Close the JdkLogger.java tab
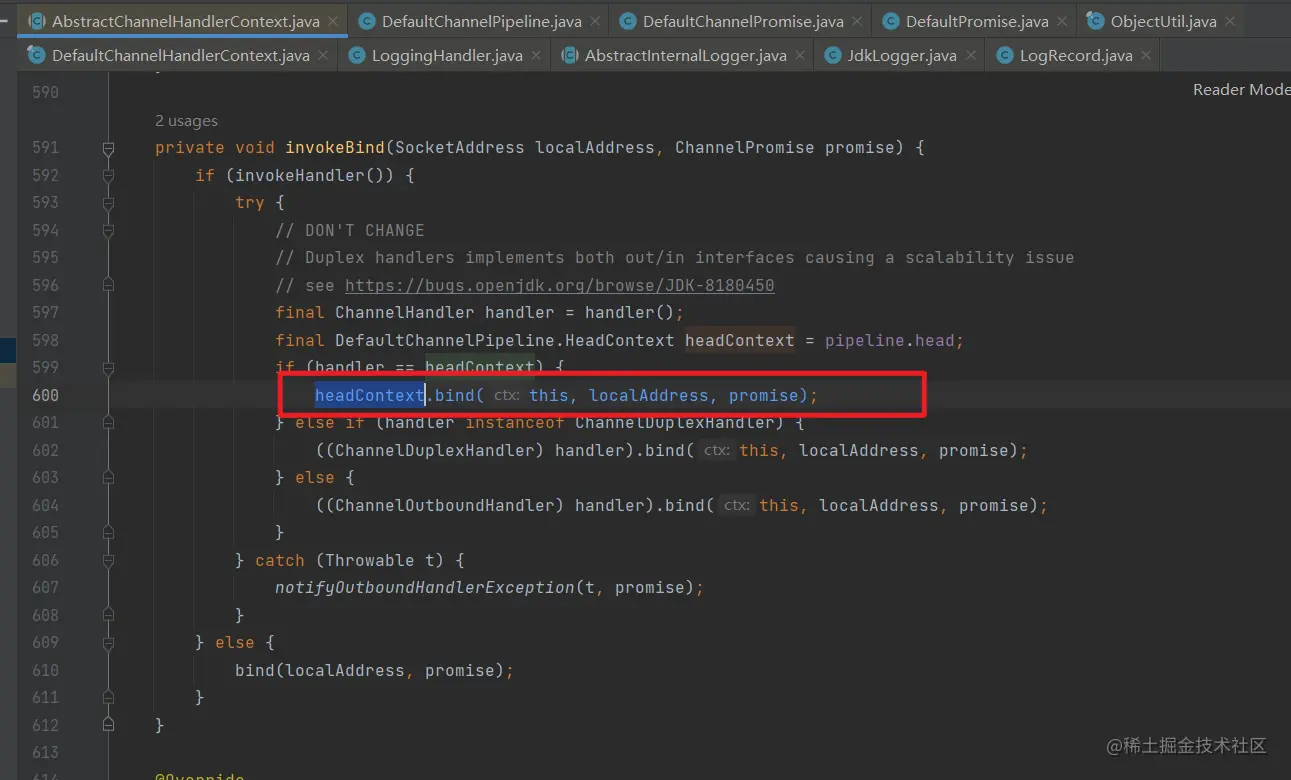 pyautogui.click(x=969, y=56)
